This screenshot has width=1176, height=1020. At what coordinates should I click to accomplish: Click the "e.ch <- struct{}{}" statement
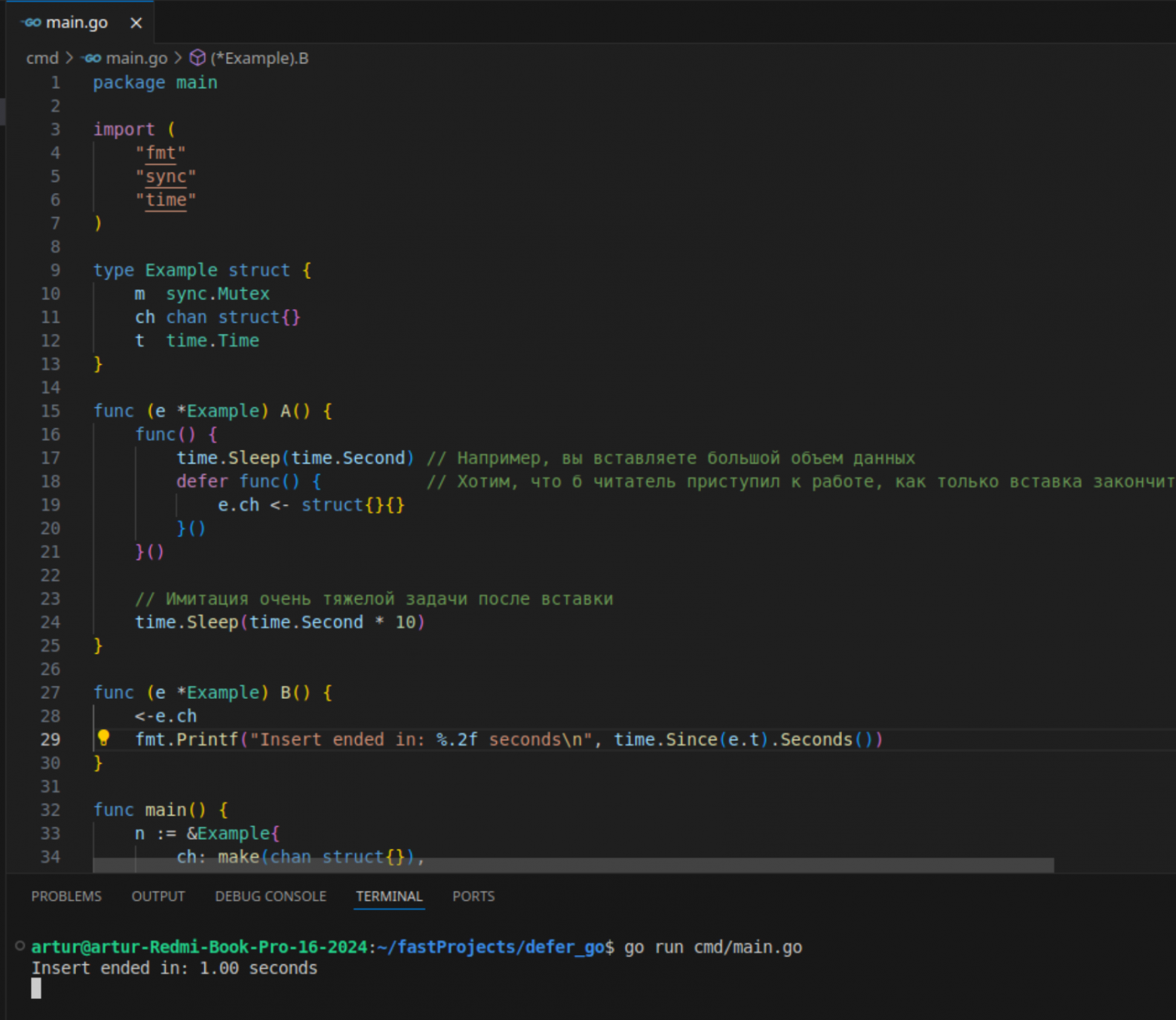[311, 504]
